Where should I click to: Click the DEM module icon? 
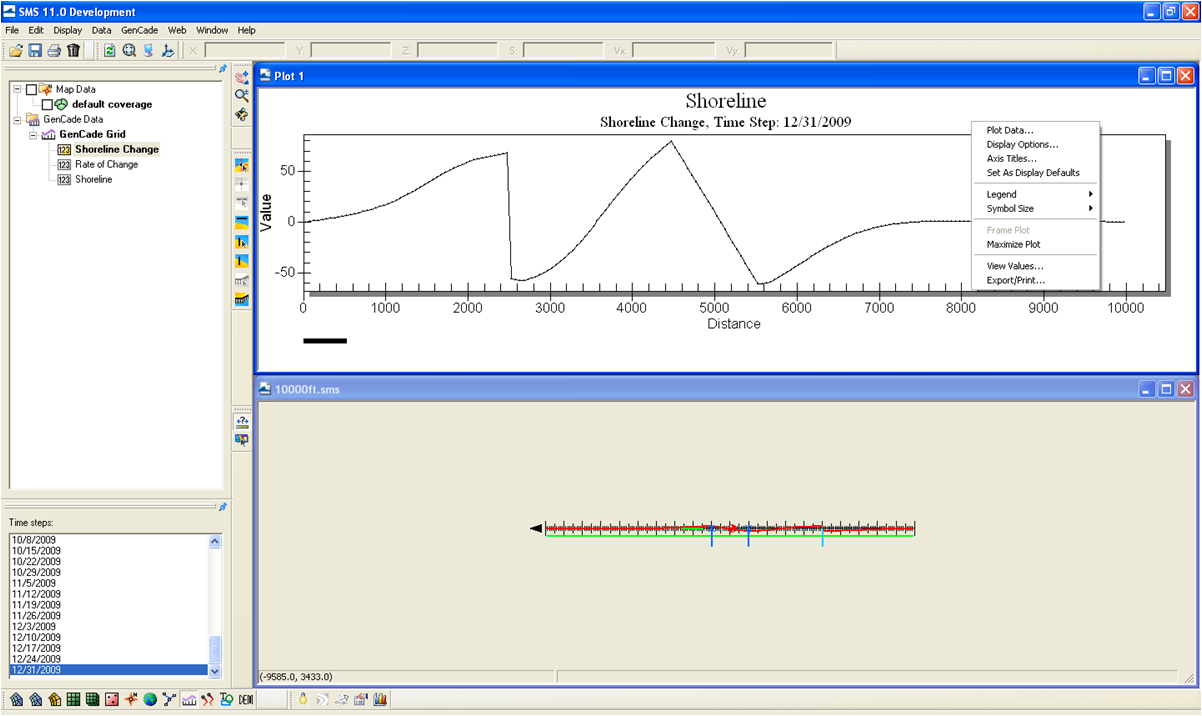(245, 699)
